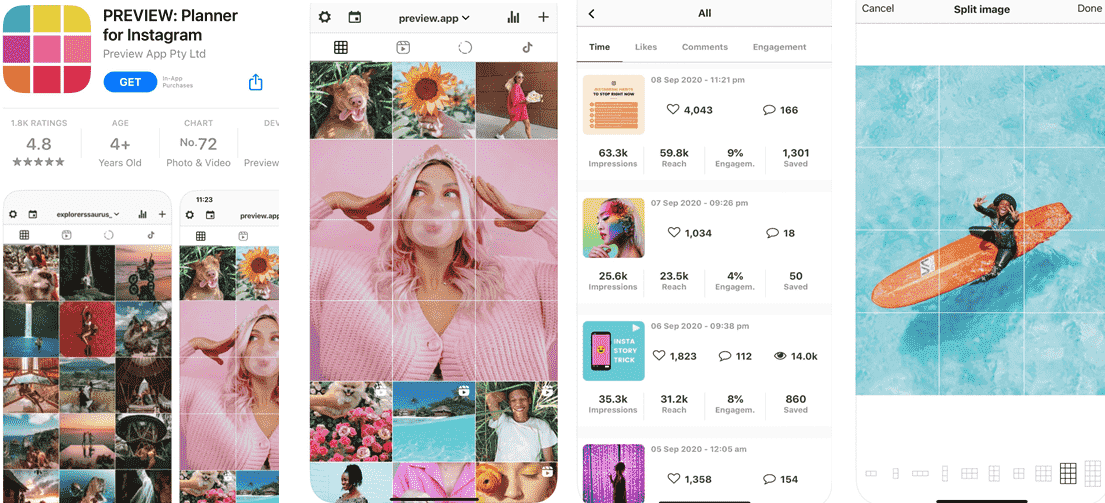Click the 31.2k Reach value
The width and height of the screenshot is (1105, 503).
click(674, 399)
